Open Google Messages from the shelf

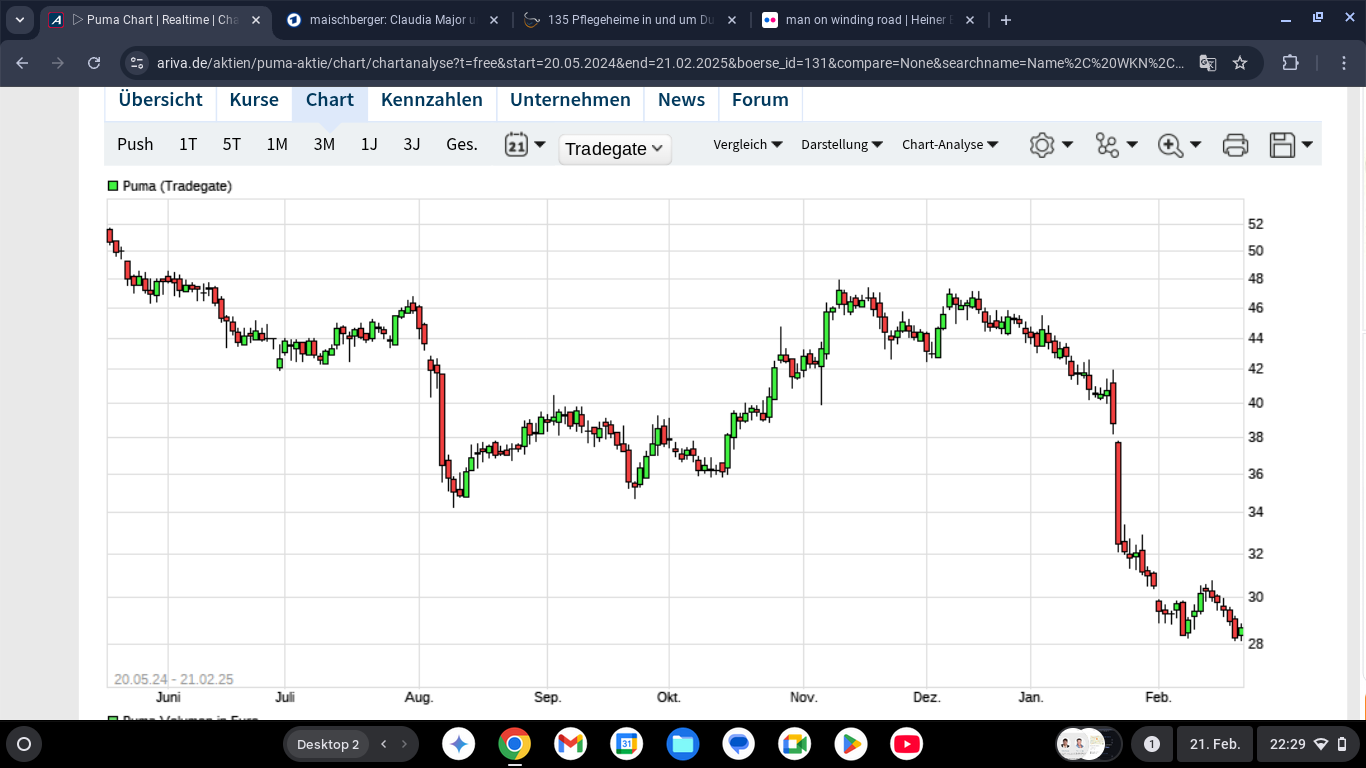pyautogui.click(x=738, y=744)
